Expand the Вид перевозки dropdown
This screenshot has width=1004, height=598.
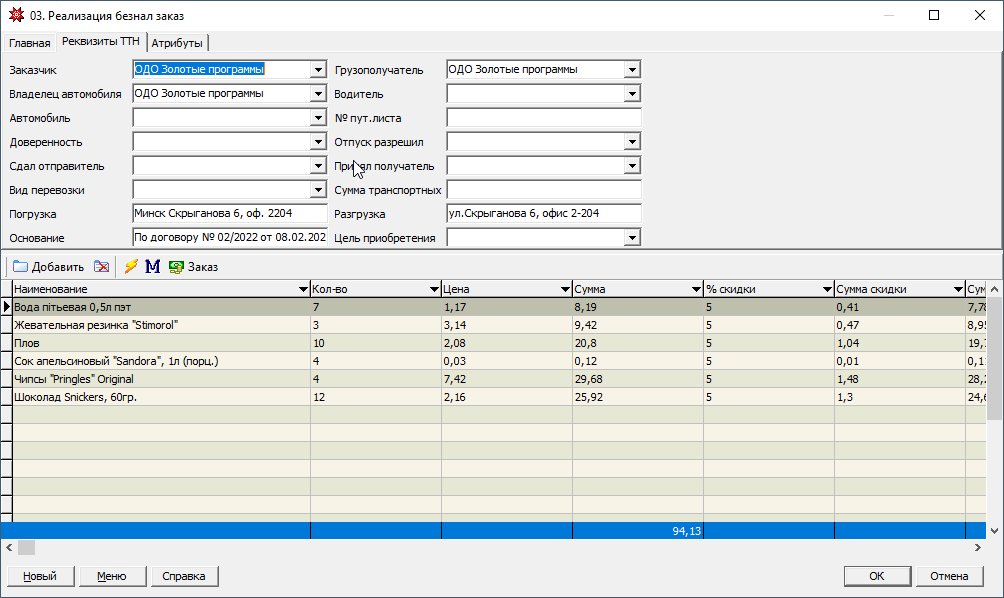pyautogui.click(x=318, y=190)
